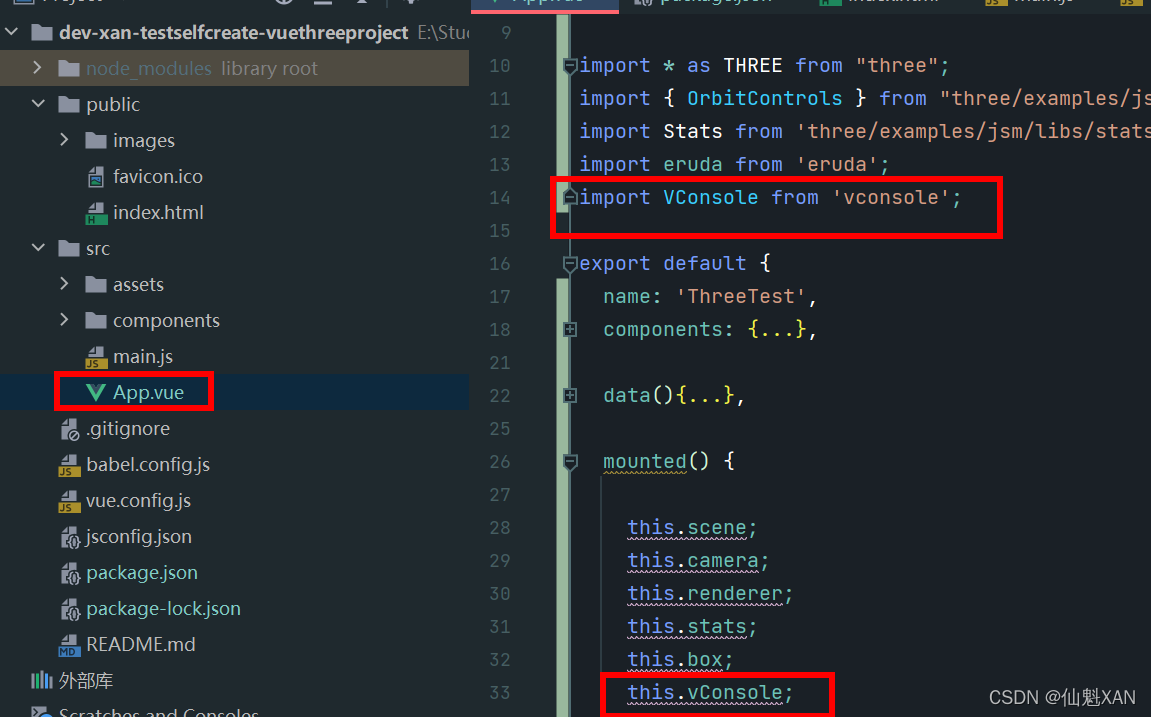Collapse the dev-xan-testselfcreate-vuethreeproject root folder
Screen dimensions: 1151x717
(12, 32)
